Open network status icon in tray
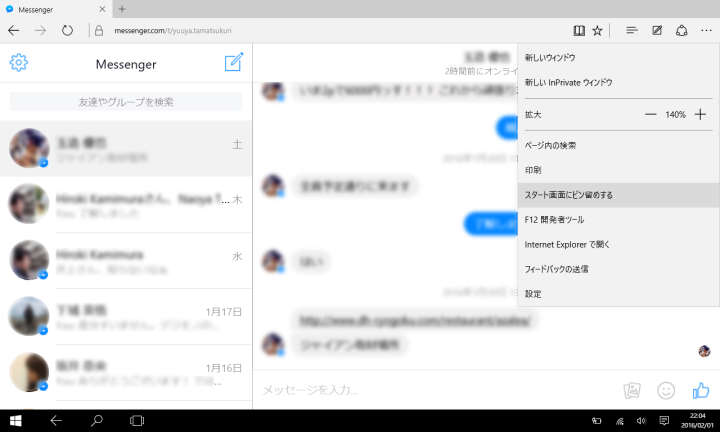Screen dimensions: 720x432 pyautogui.click(x=619, y=421)
